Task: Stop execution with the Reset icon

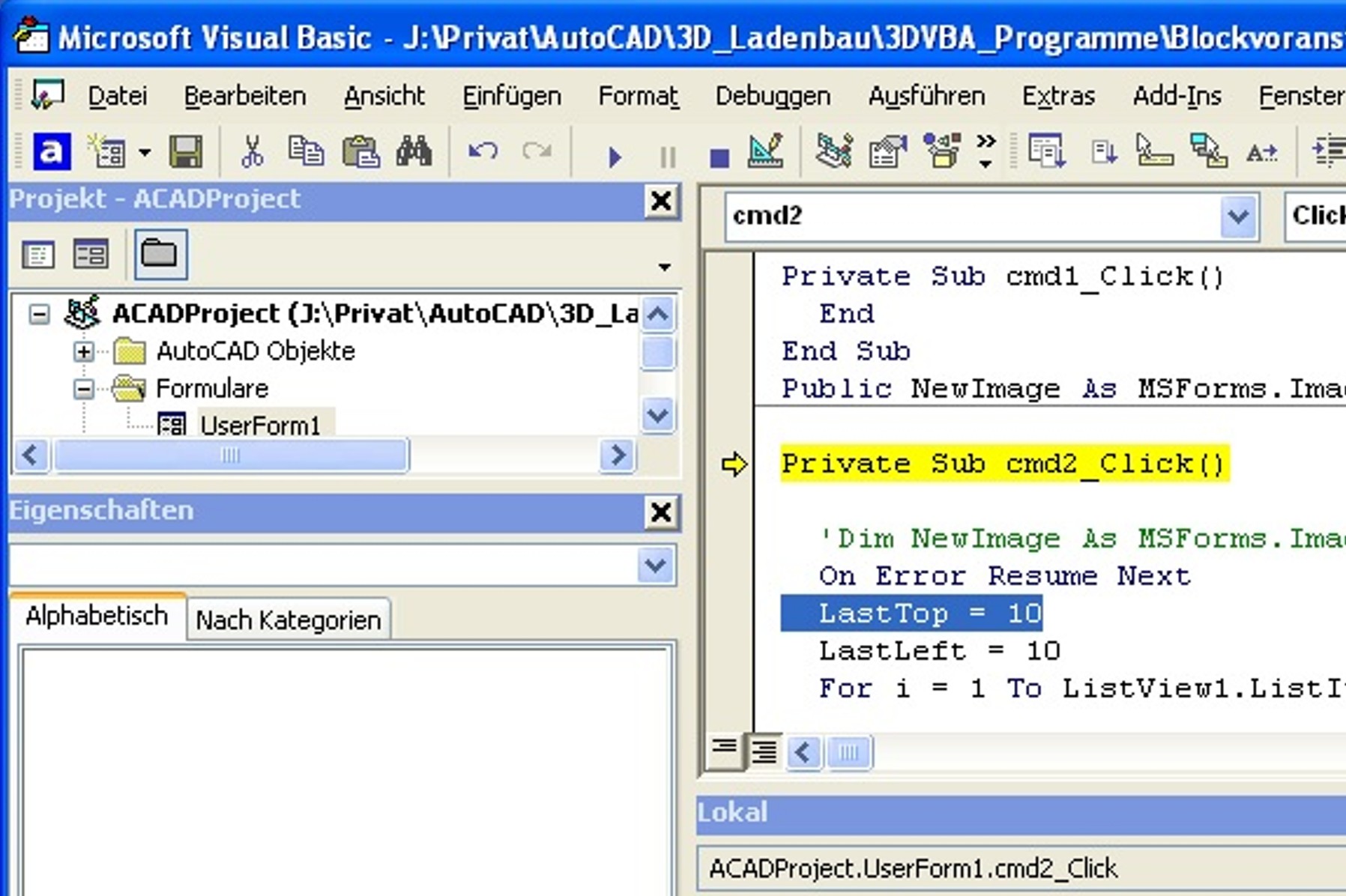Action: tap(719, 157)
